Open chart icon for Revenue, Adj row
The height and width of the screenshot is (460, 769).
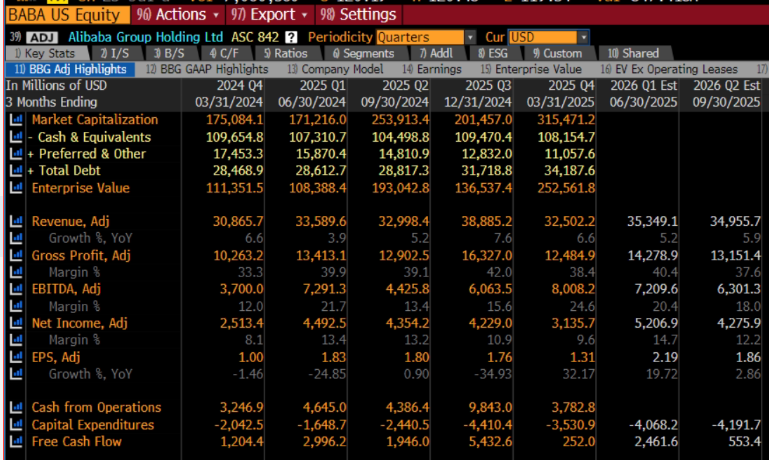tap(15, 222)
